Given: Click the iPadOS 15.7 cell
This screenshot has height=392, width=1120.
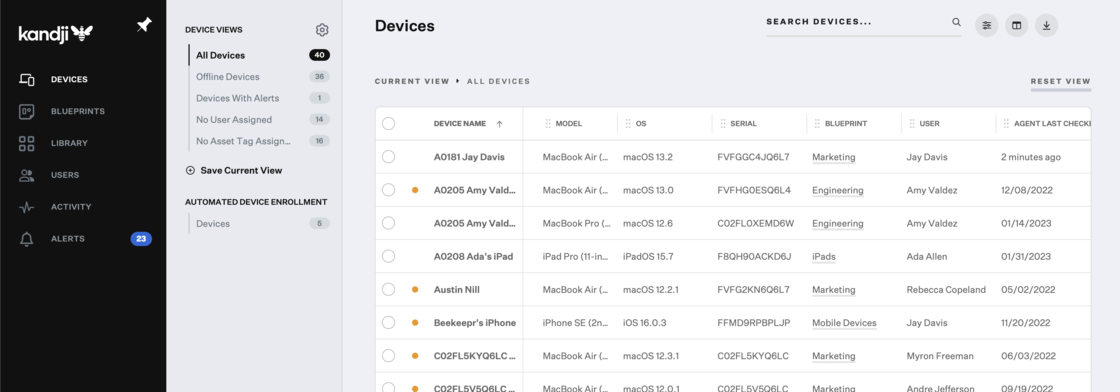Looking at the screenshot, I should [648, 256].
